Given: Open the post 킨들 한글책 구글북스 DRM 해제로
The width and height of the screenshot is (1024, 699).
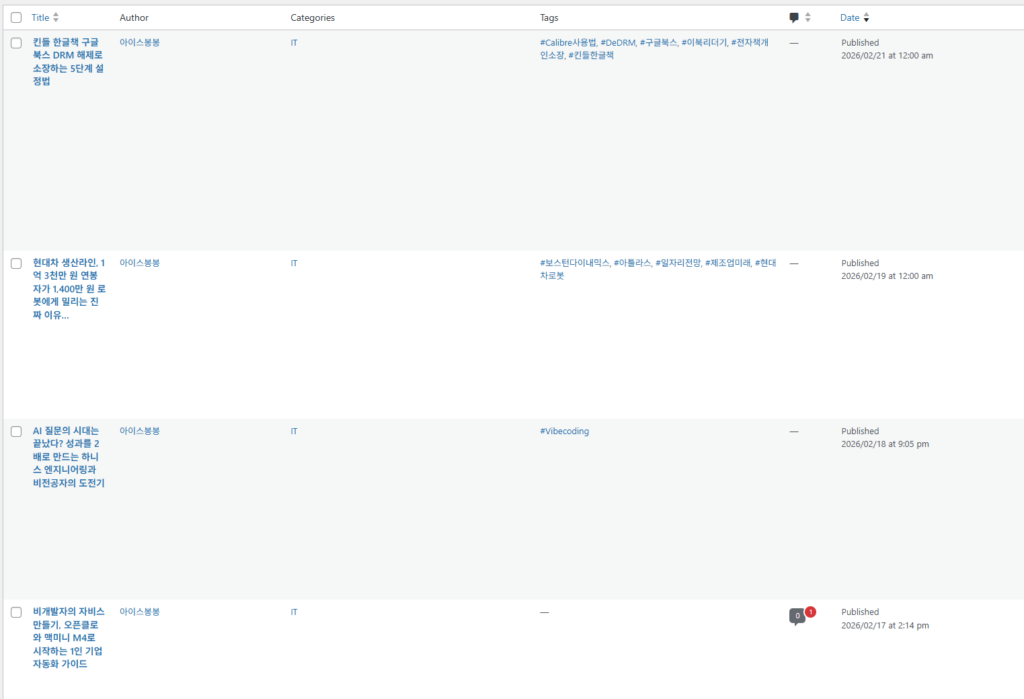Looking at the screenshot, I should pos(69,61).
